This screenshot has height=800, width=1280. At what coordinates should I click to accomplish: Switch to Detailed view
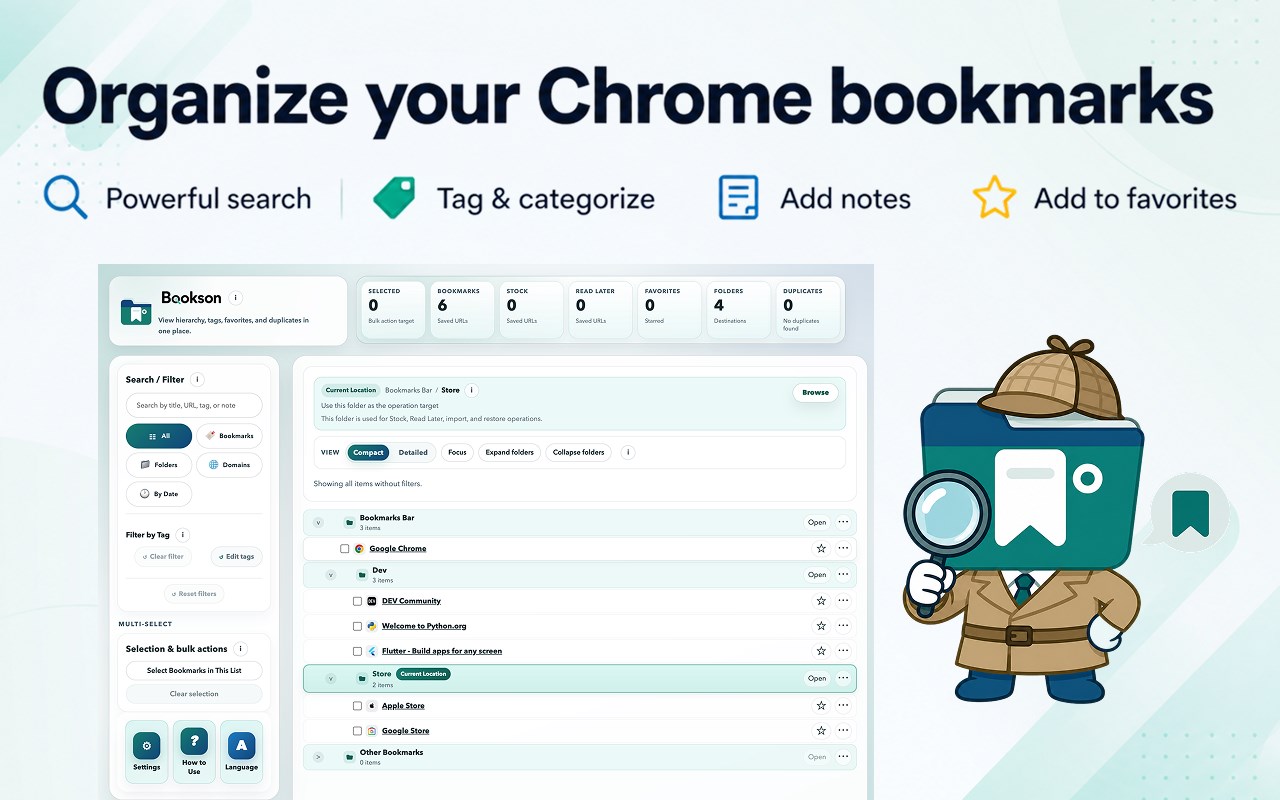click(413, 452)
